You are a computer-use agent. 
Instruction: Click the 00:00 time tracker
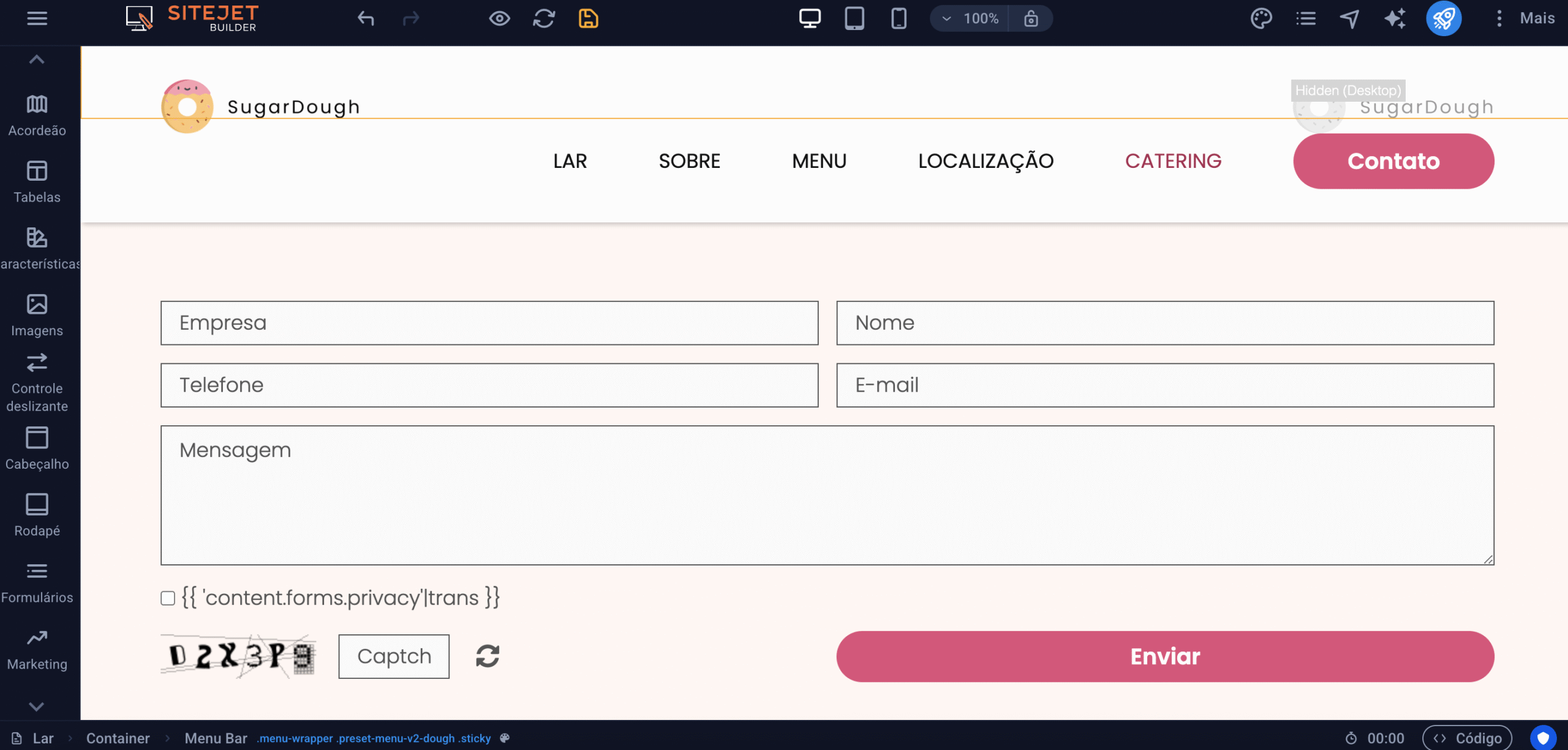pos(1375,738)
